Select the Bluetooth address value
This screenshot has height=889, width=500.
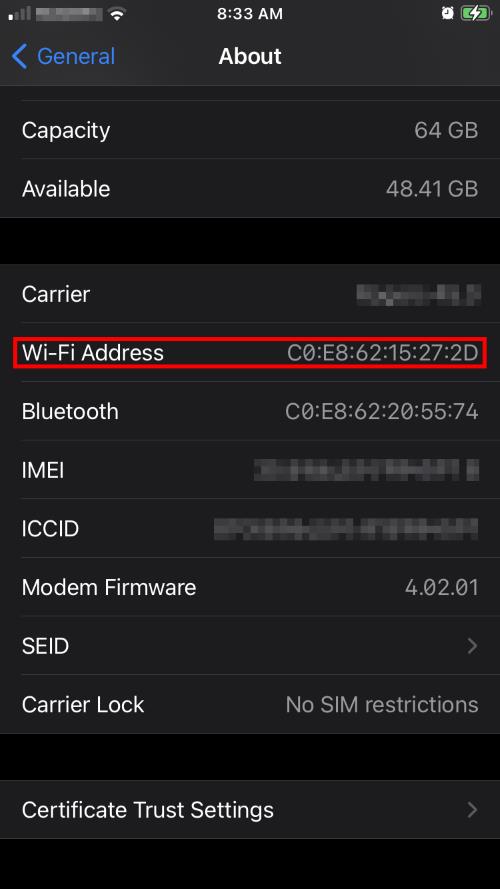(382, 412)
